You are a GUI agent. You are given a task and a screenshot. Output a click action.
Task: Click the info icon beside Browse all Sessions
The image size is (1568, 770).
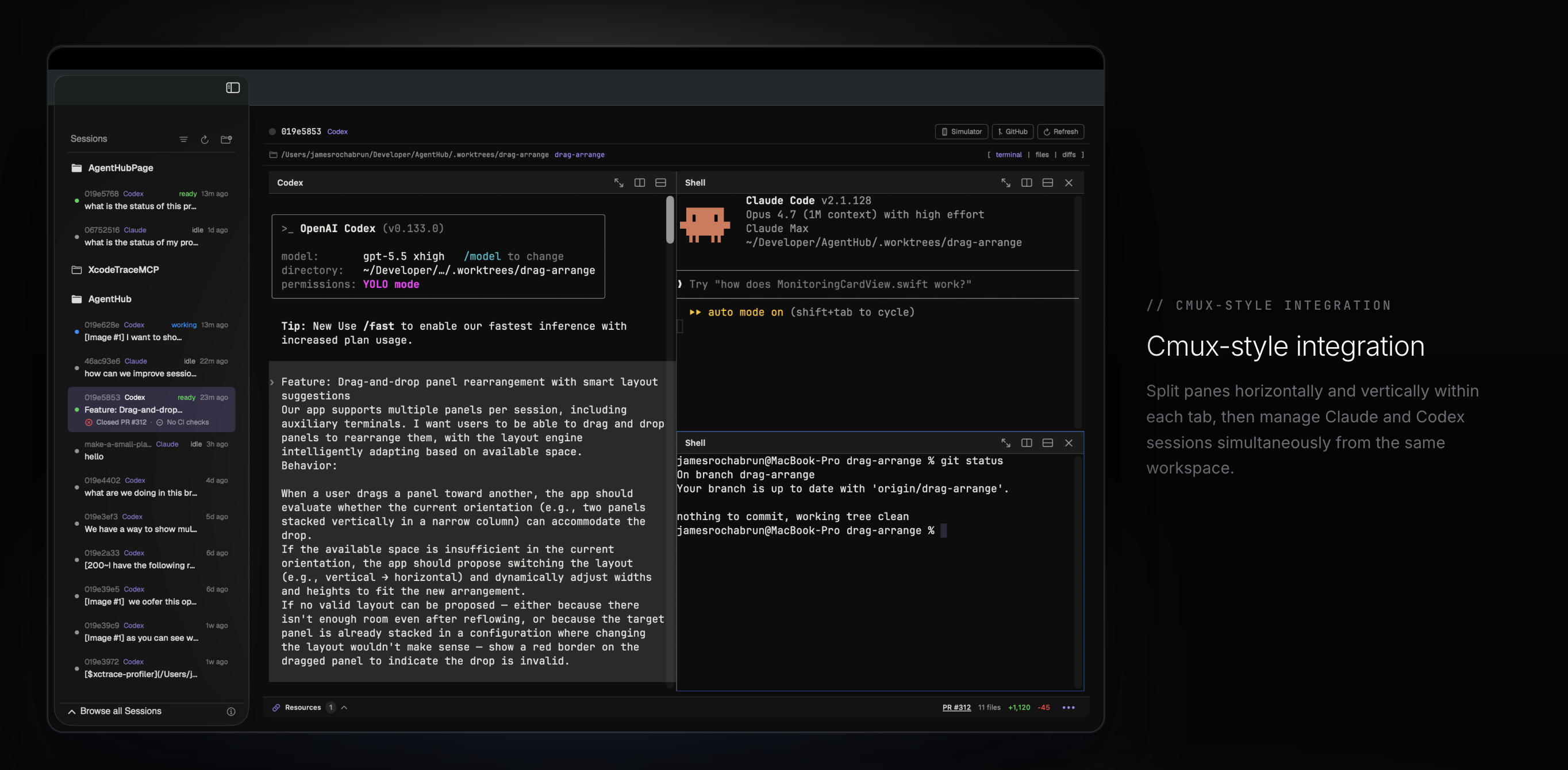[x=230, y=711]
